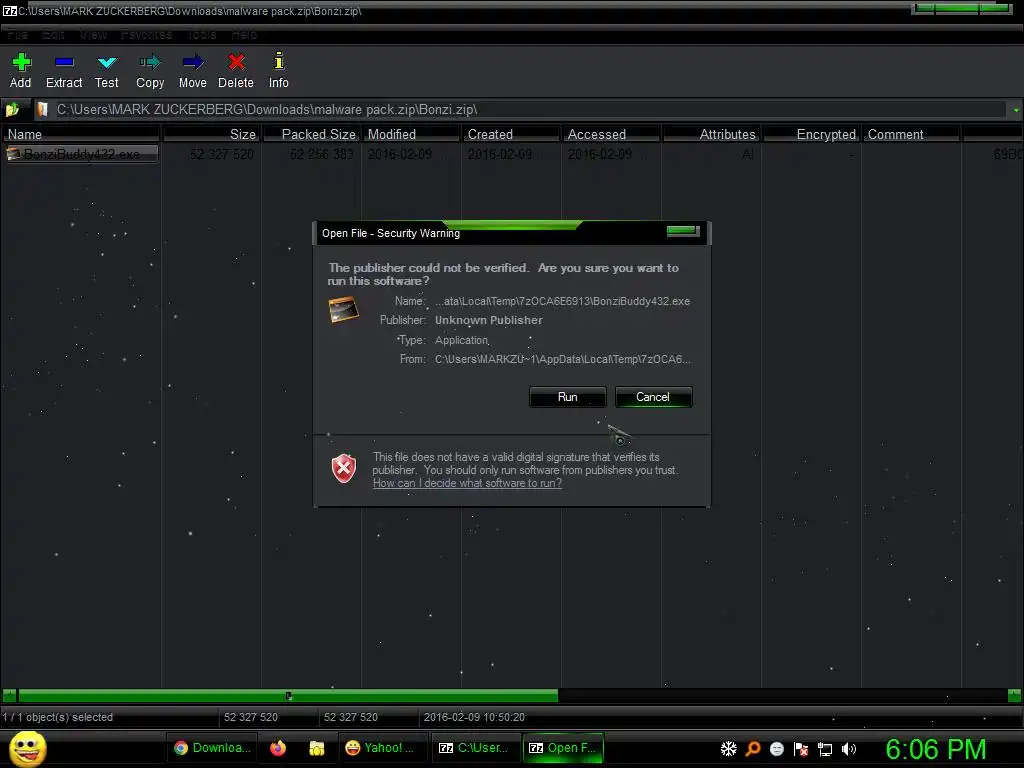Open the View menu
The height and width of the screenshot is (768, 1024).
coord(93,35)
